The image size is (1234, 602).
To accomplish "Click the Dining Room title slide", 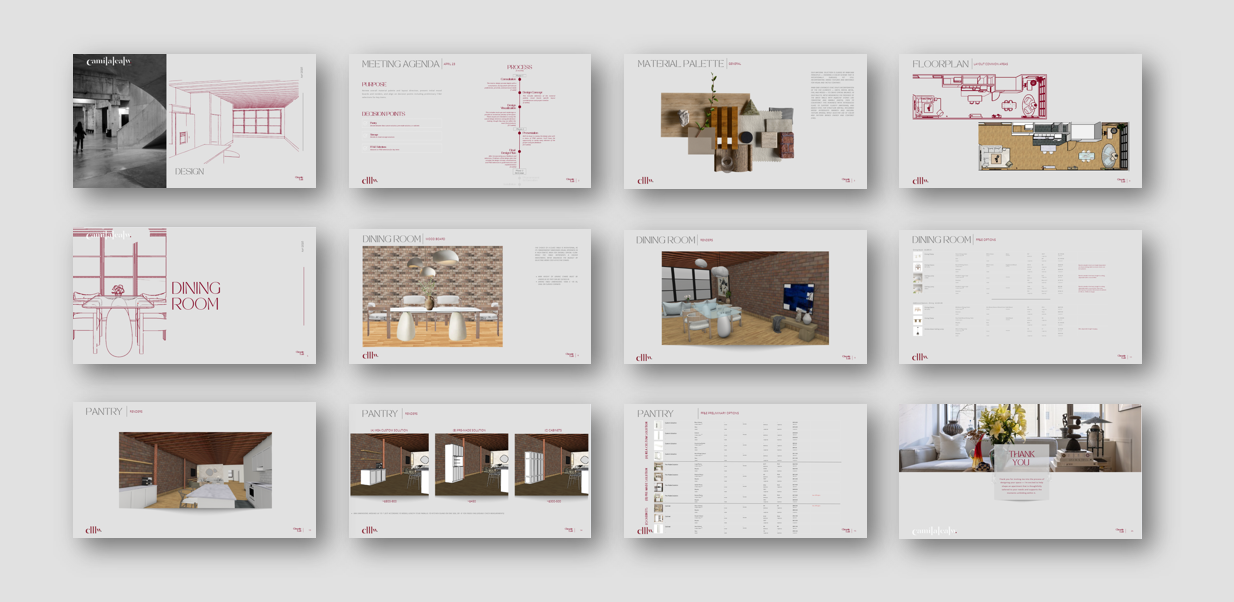I will point(194,295).
